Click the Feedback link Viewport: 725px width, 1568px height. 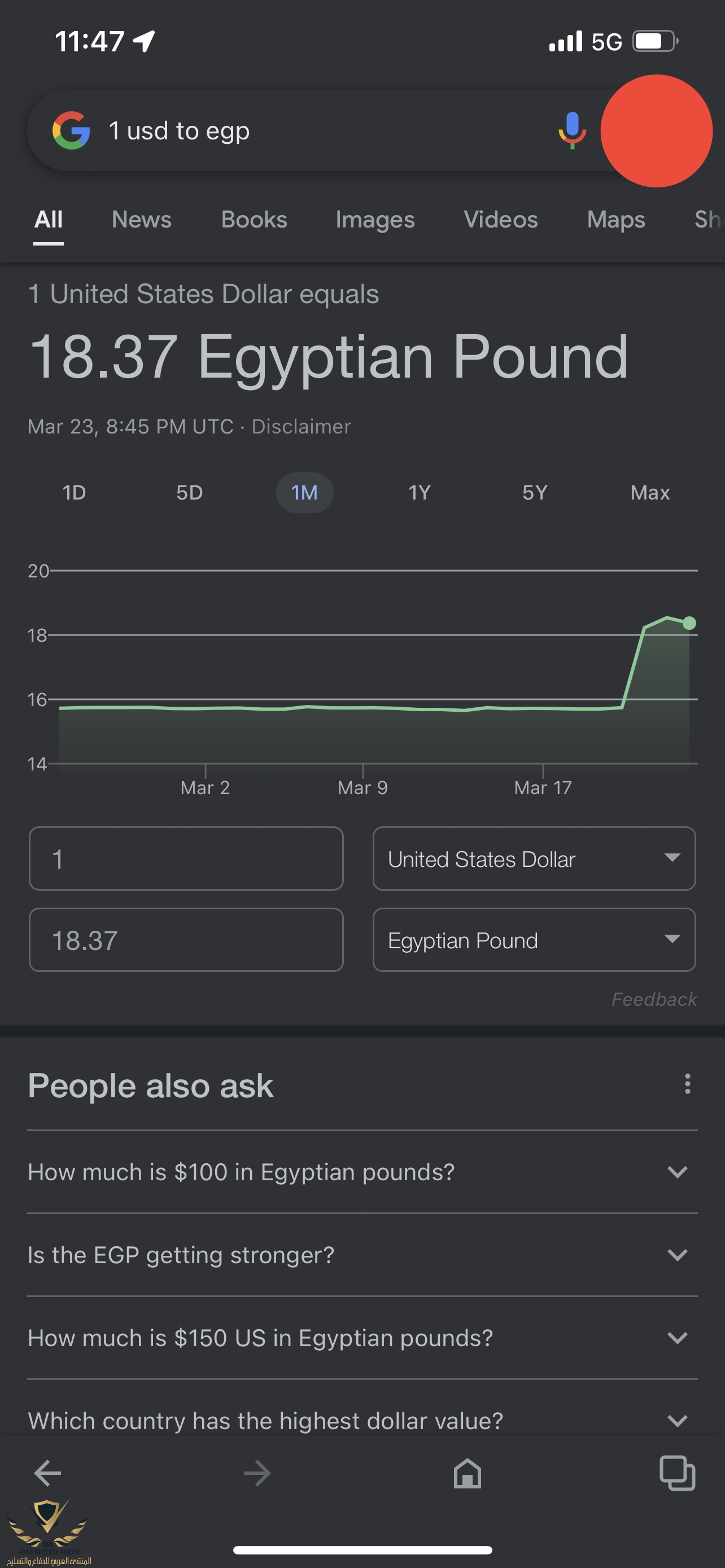(x=654, y=999)
